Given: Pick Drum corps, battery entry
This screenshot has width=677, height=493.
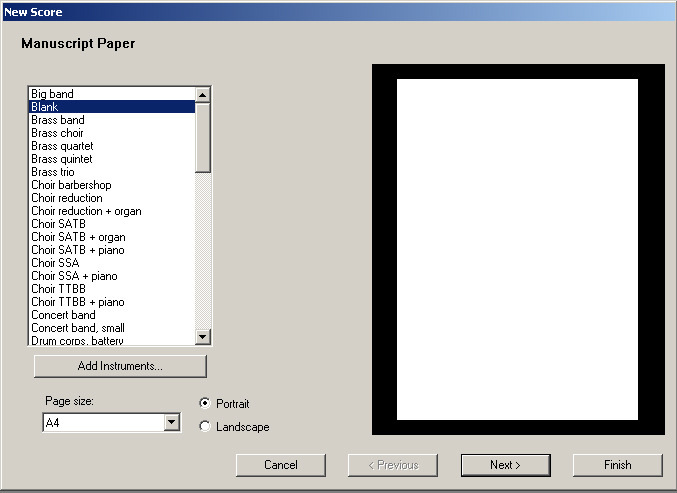Looking at the screenshot, I should 112,340.
